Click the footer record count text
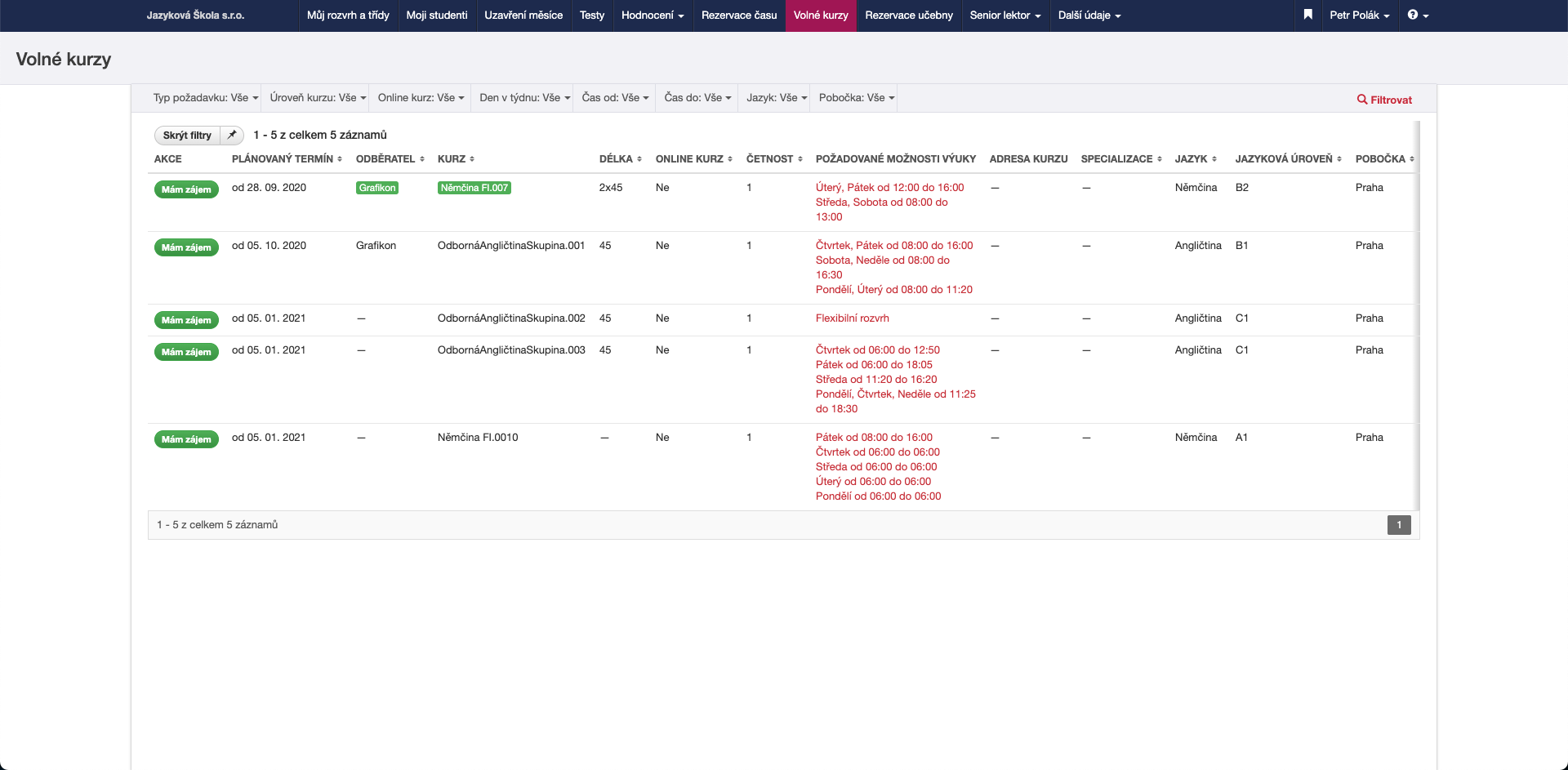This screenshot has width=1568, height=770. click(x=217, y=524)
